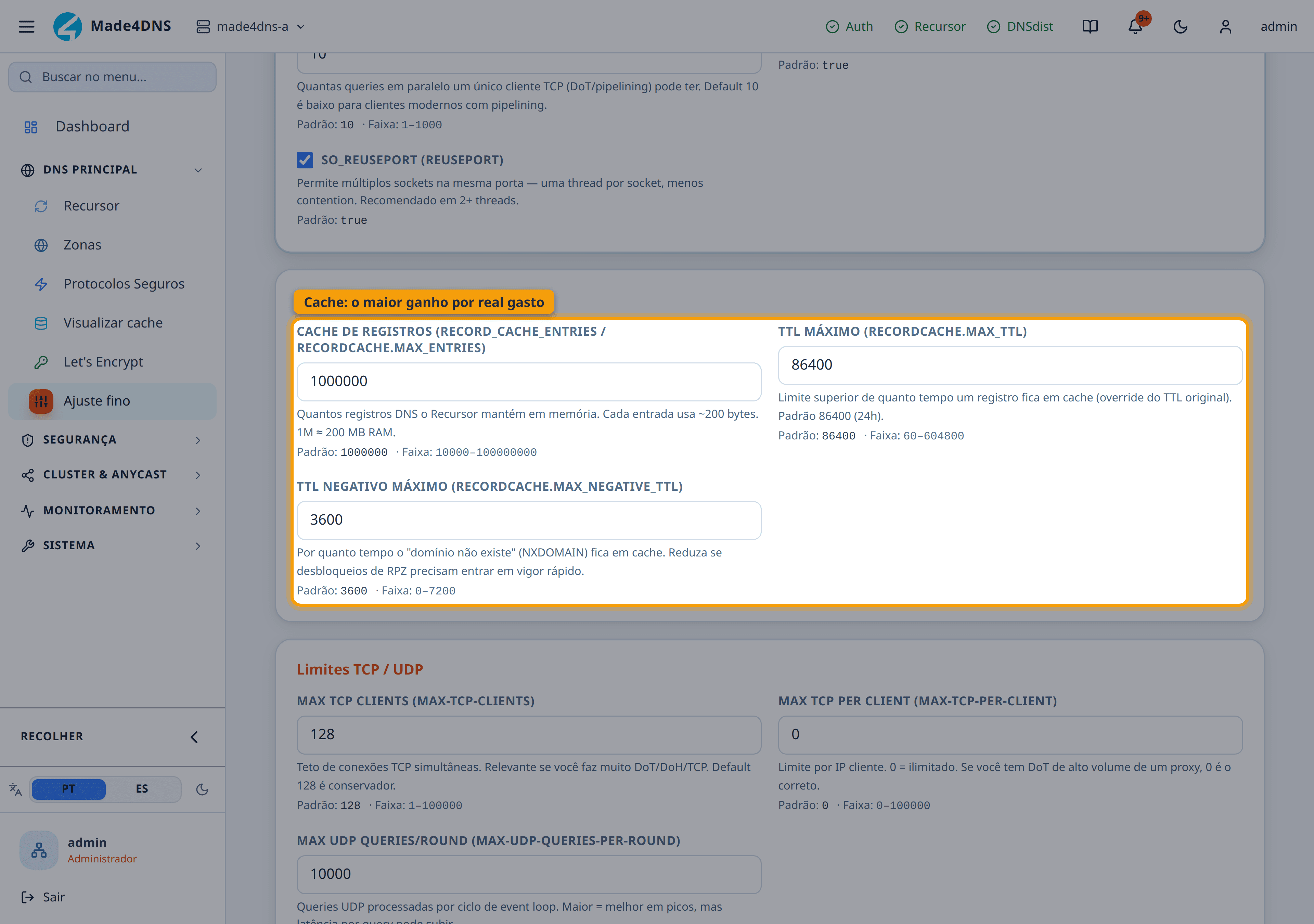Screen dimensions: 1314x924
Task: Click the record cache entries input
Action: pos(529,382)
